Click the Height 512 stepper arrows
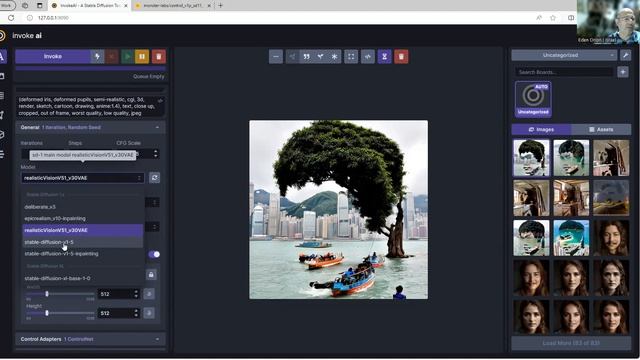 [x=136, y=313]
